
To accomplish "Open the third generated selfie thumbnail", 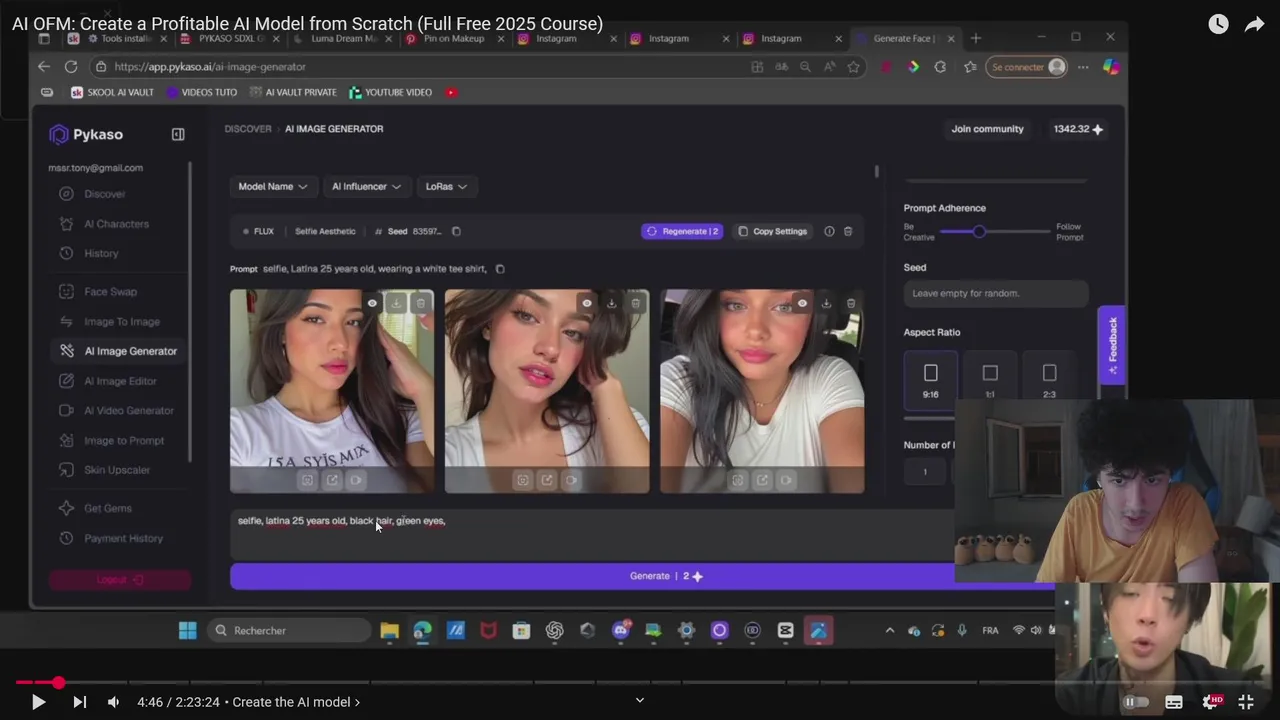I will [762, 391].
